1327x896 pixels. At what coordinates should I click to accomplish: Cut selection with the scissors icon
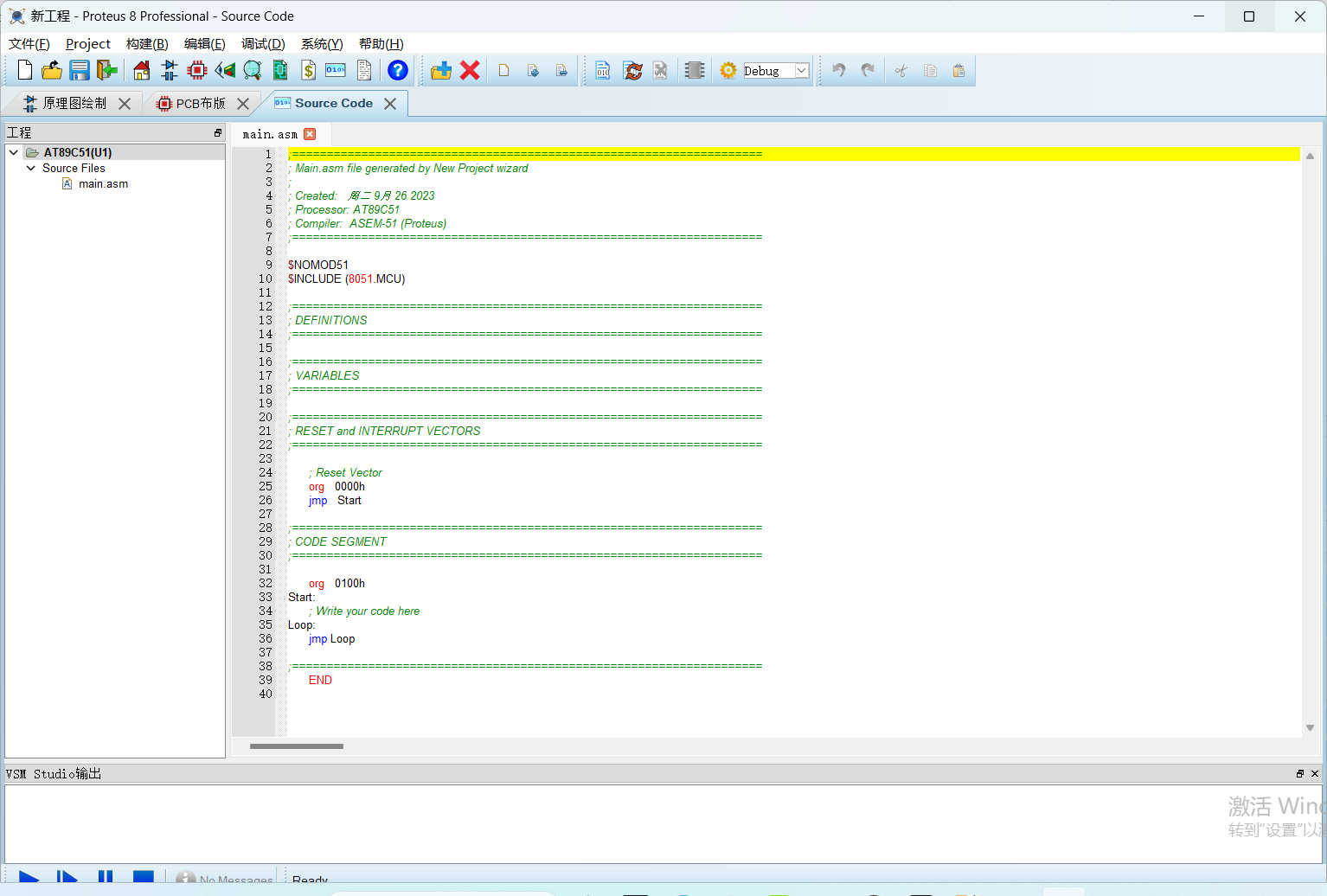901,70
